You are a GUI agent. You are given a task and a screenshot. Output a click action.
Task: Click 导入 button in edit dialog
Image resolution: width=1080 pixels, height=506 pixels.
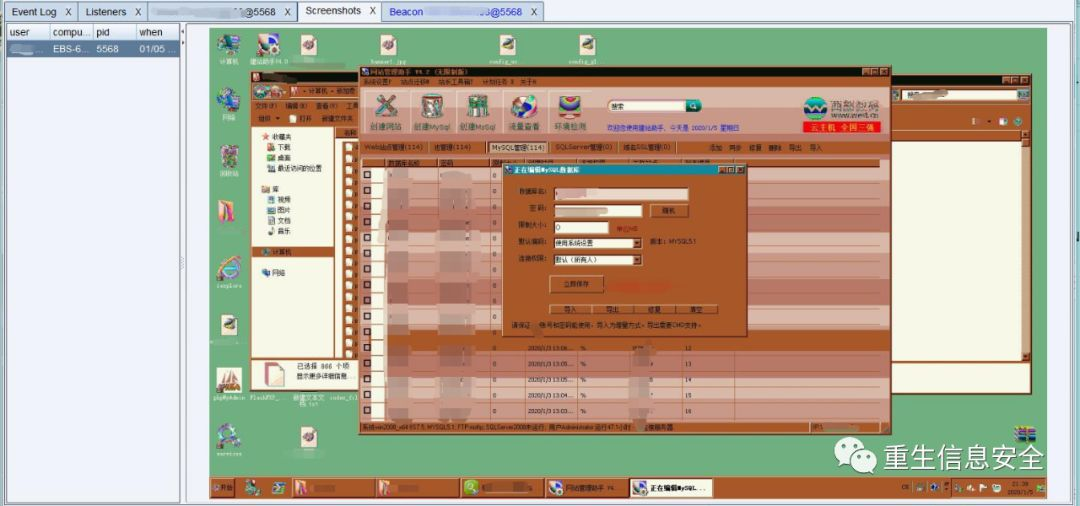point(570,310)
